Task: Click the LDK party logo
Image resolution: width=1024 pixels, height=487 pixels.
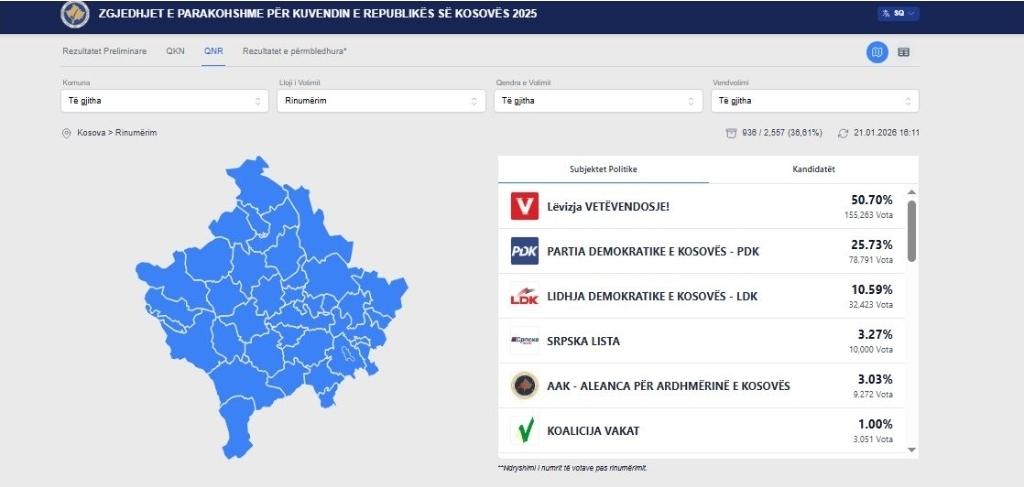Action: point(524,296)
